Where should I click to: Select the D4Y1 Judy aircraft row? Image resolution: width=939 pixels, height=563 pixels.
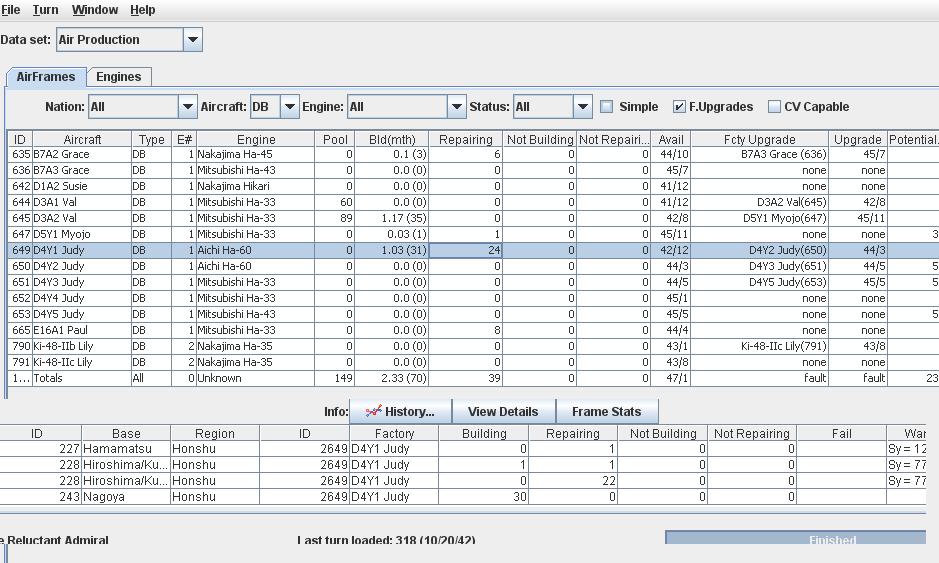point(473,250)
